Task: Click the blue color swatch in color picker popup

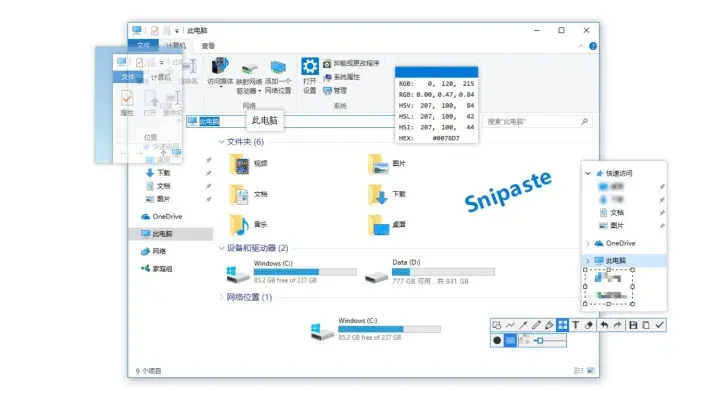Action: tap(436, 72)
